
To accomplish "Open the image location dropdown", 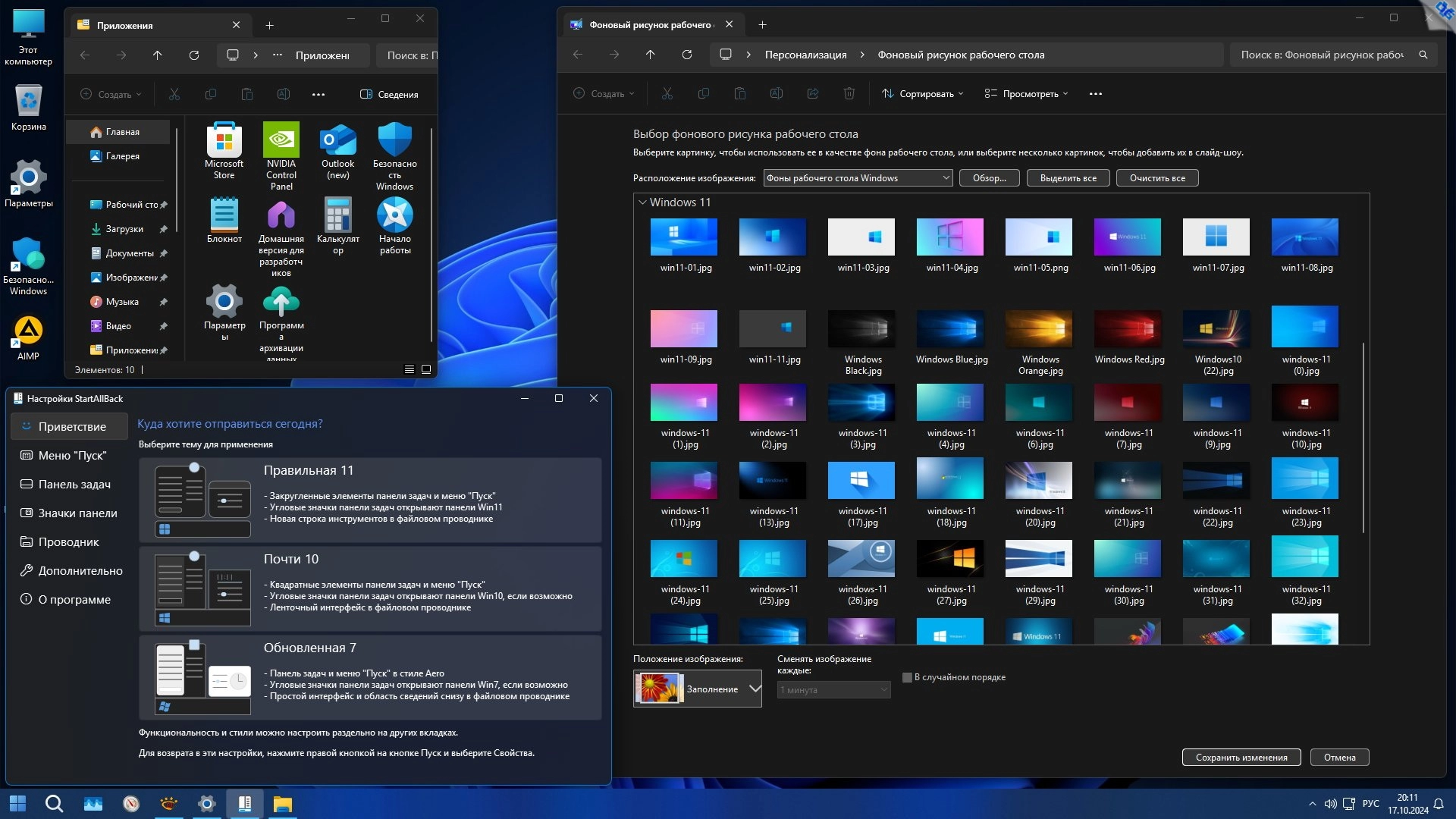I will [858, 178].
